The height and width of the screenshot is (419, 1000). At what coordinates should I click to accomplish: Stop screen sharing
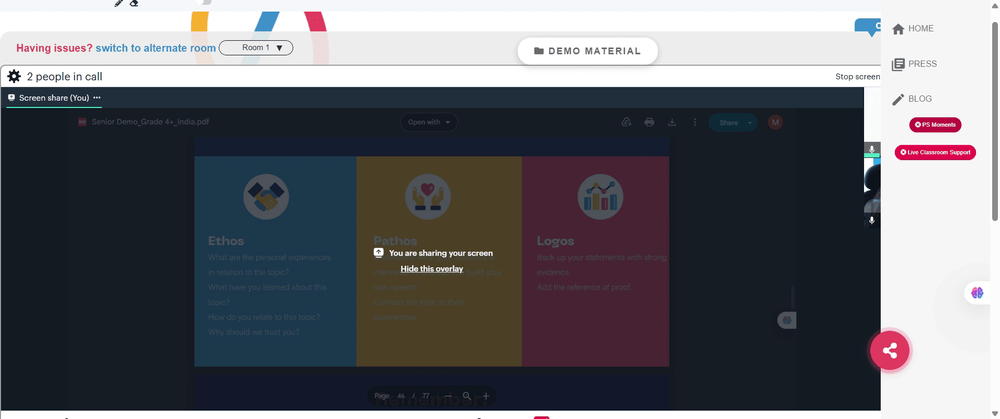tap(858, 77)
